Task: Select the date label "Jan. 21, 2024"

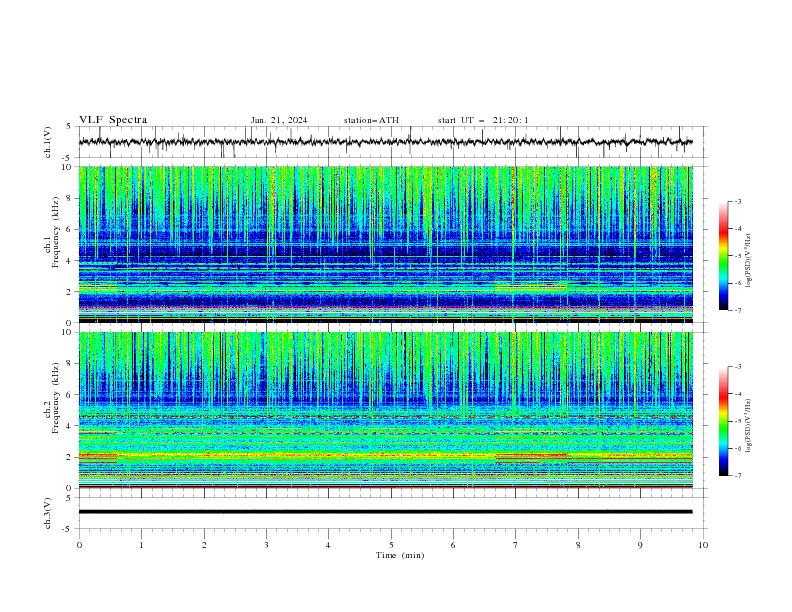Action: (279, 120)
